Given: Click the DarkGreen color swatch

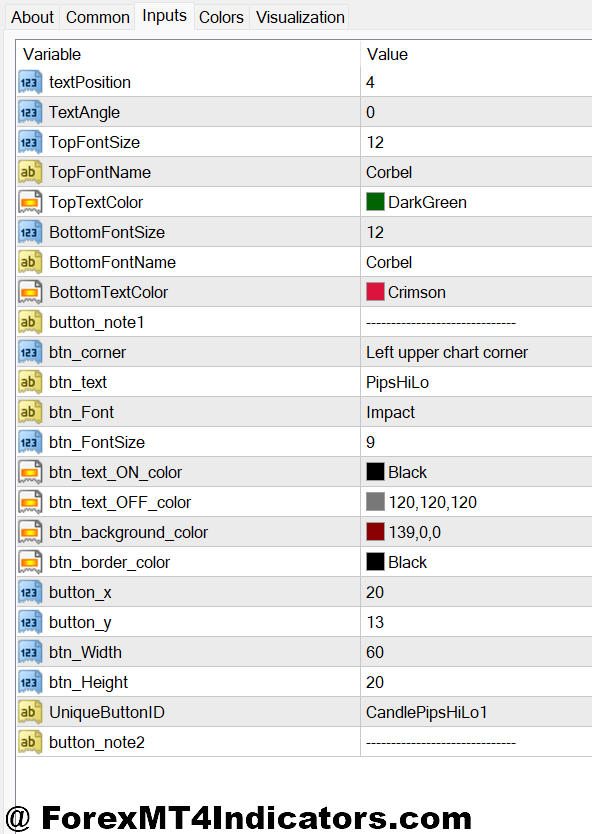Looking at the screenshot, I should coord(374,202).
